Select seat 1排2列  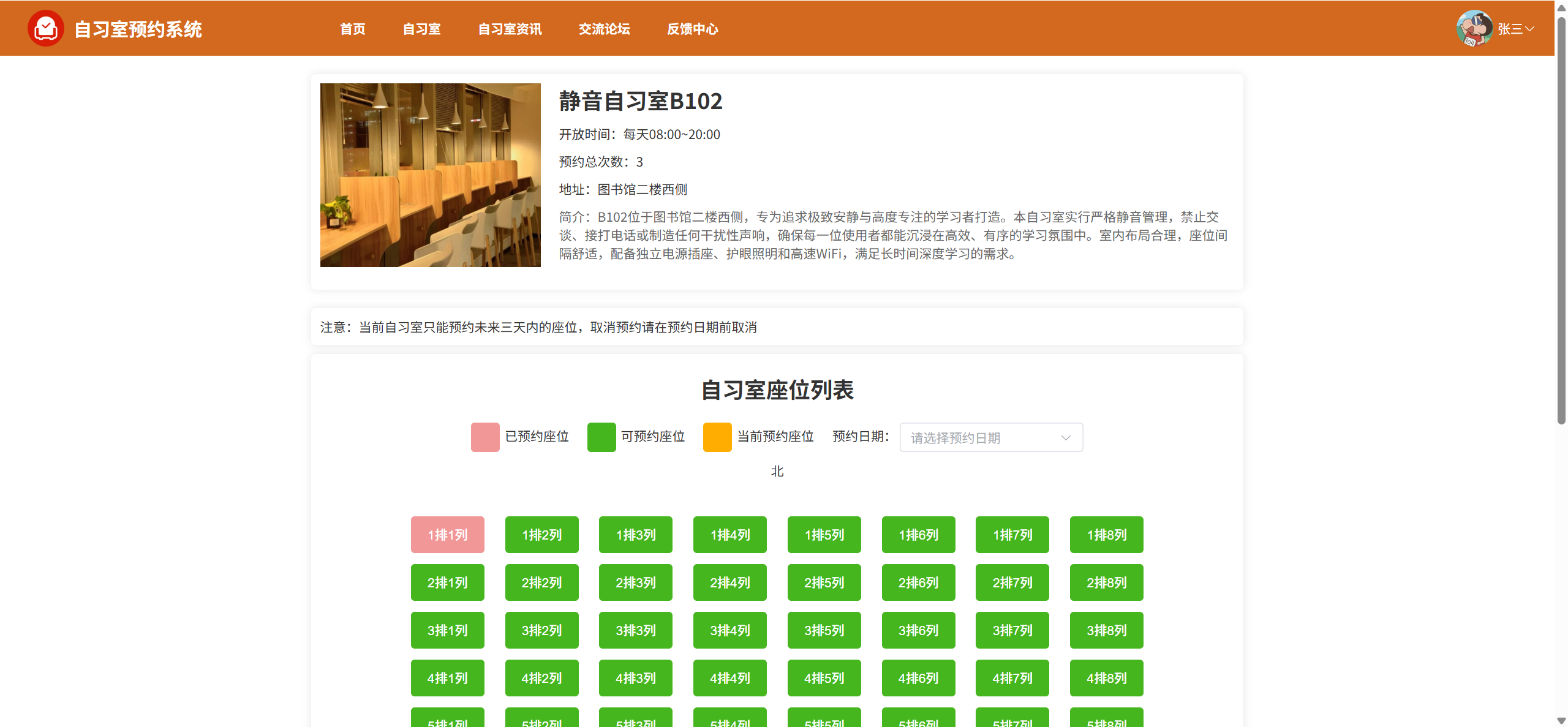541,535
